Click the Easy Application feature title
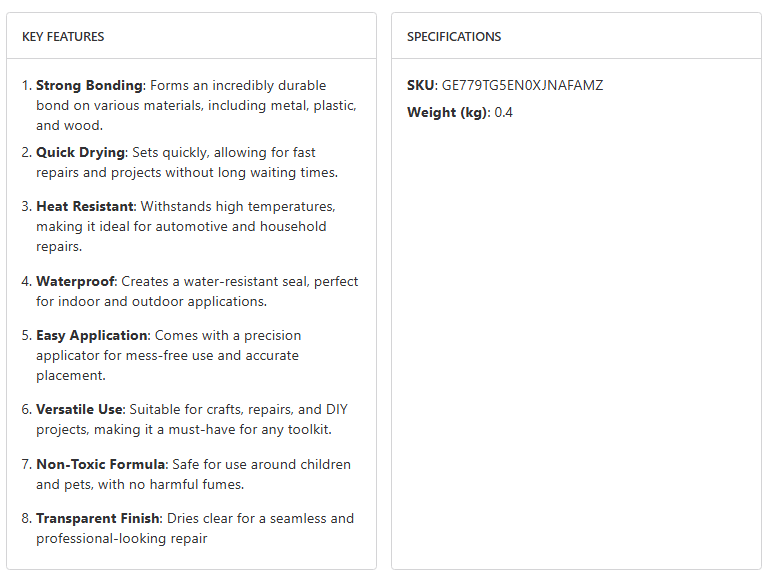This screenshot has width=773, height=580. pyautogui.click(x=92, y=336)
